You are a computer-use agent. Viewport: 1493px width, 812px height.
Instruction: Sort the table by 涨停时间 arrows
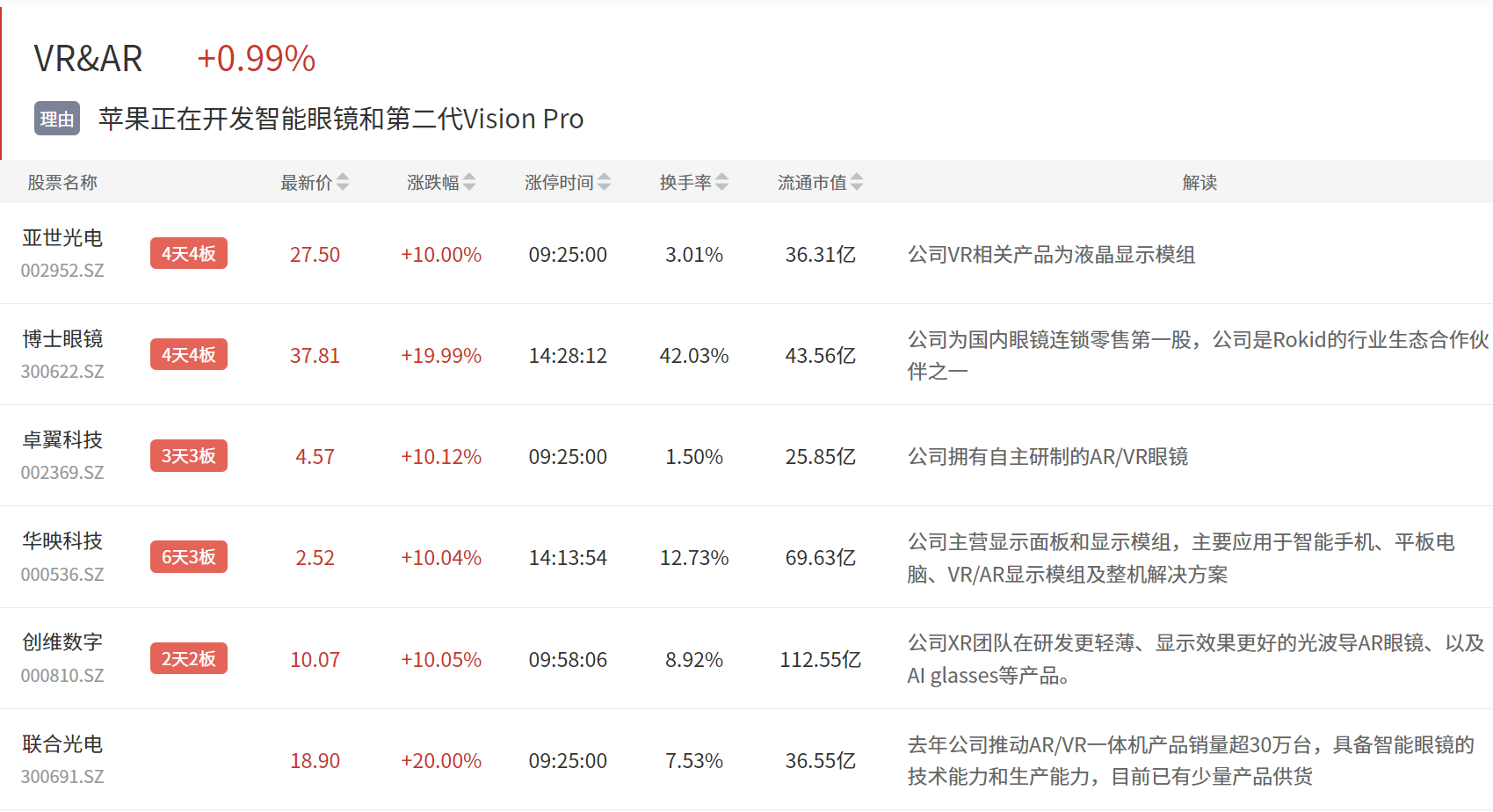click(604, 182)
